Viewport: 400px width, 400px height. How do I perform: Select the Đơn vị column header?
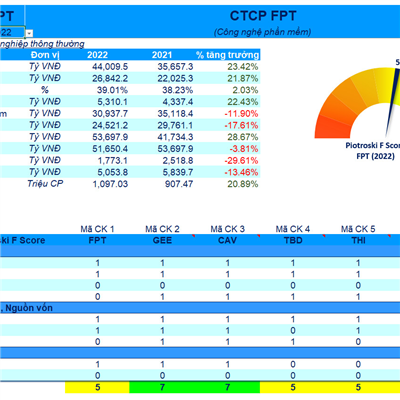(x=45, y=55)
